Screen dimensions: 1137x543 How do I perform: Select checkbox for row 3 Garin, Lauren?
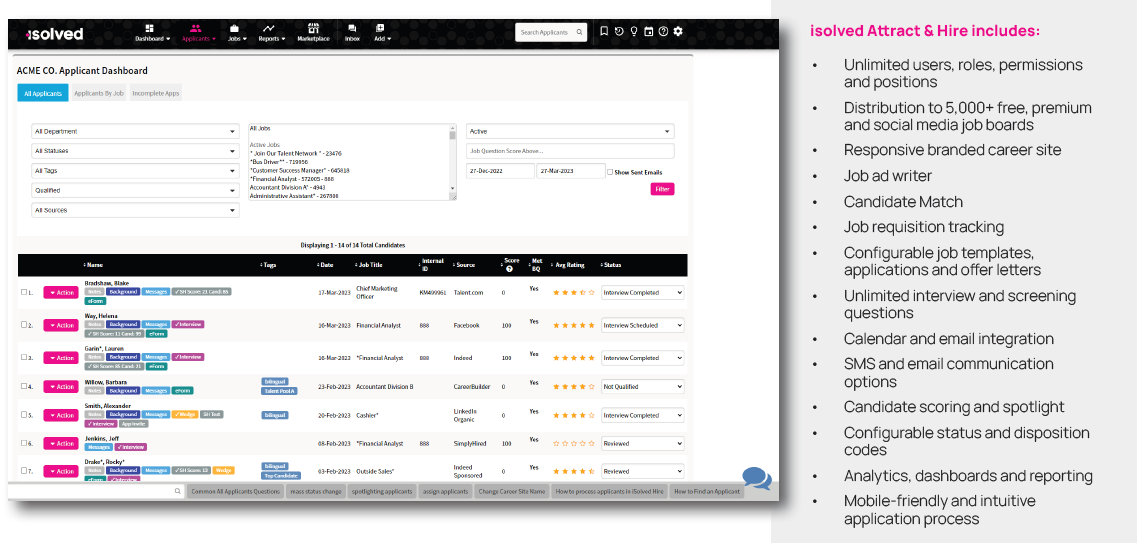click(24, 357)
